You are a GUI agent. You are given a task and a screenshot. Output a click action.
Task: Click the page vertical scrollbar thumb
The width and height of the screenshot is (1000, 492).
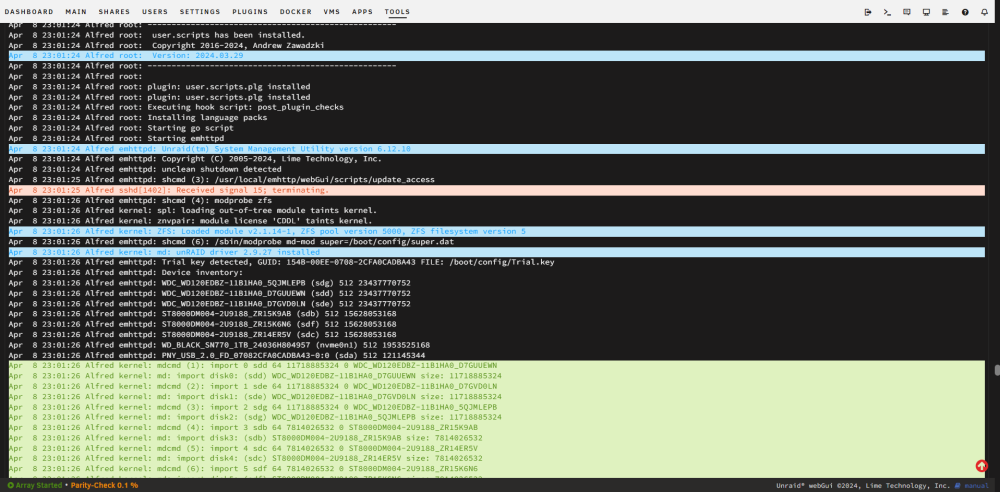pos(997,370)
